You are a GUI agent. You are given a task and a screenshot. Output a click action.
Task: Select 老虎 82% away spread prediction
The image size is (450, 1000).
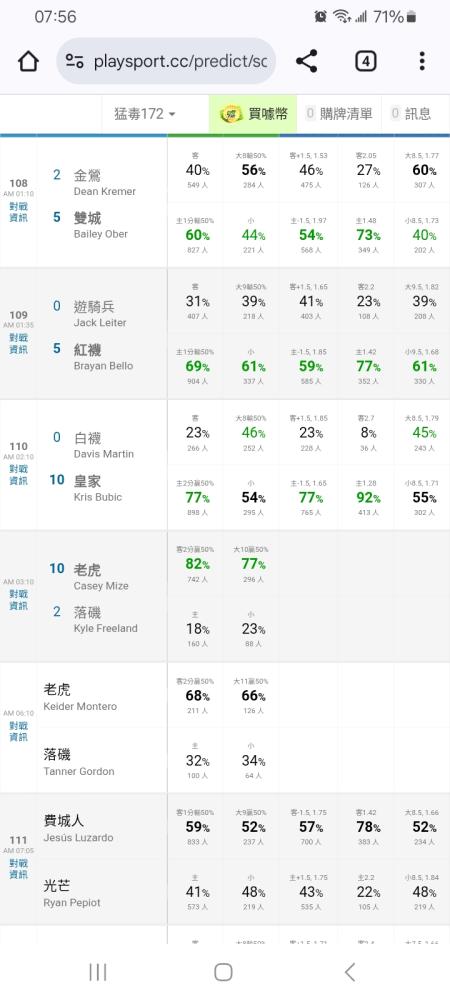click(195, 564)
